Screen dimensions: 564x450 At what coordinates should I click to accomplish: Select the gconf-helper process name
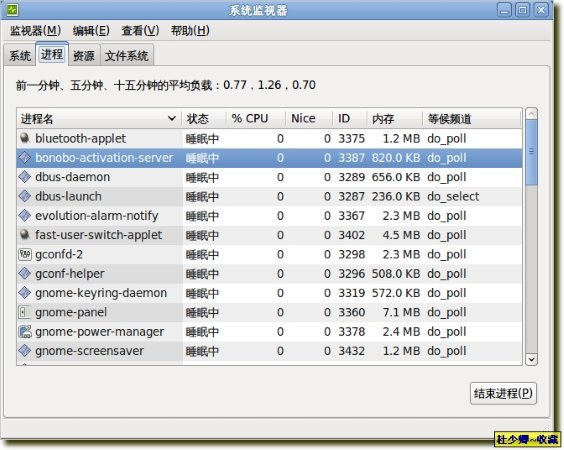coord(70,274)
